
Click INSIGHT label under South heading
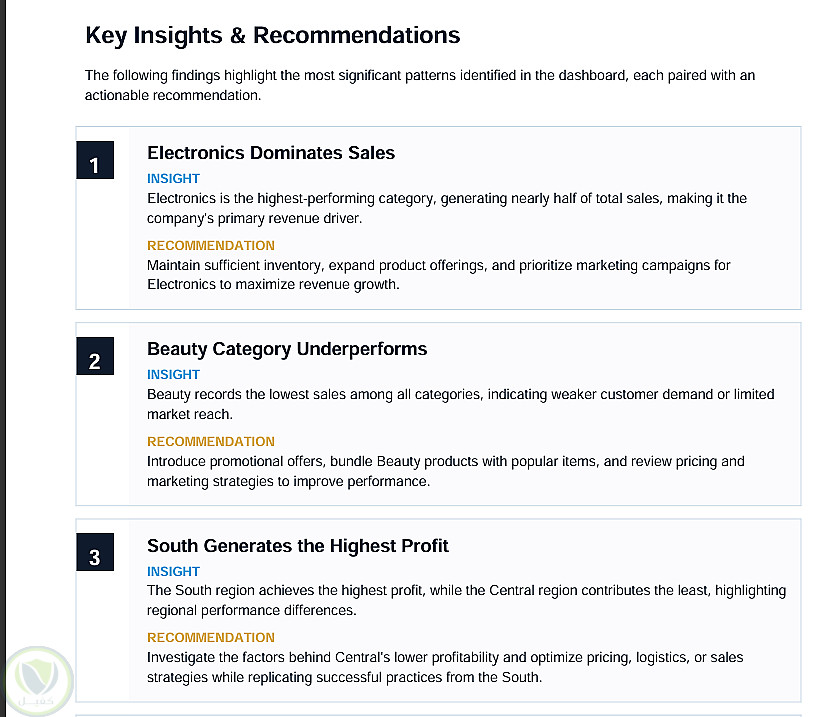pos(173,571)
